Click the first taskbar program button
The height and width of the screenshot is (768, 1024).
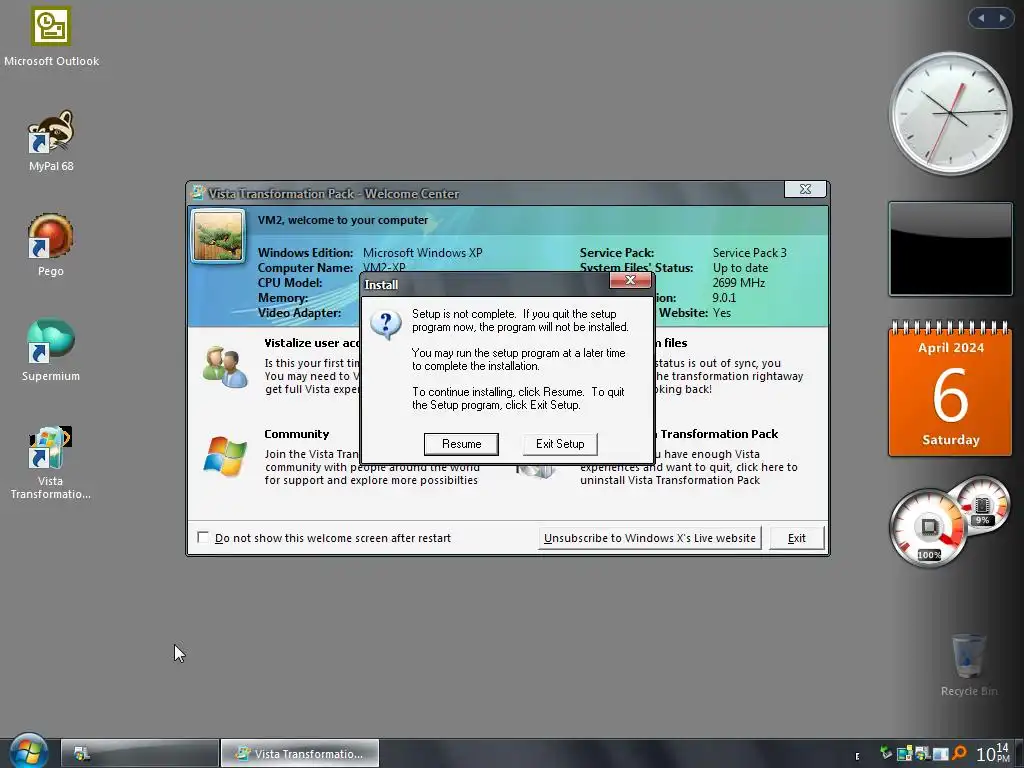point(140,754)
